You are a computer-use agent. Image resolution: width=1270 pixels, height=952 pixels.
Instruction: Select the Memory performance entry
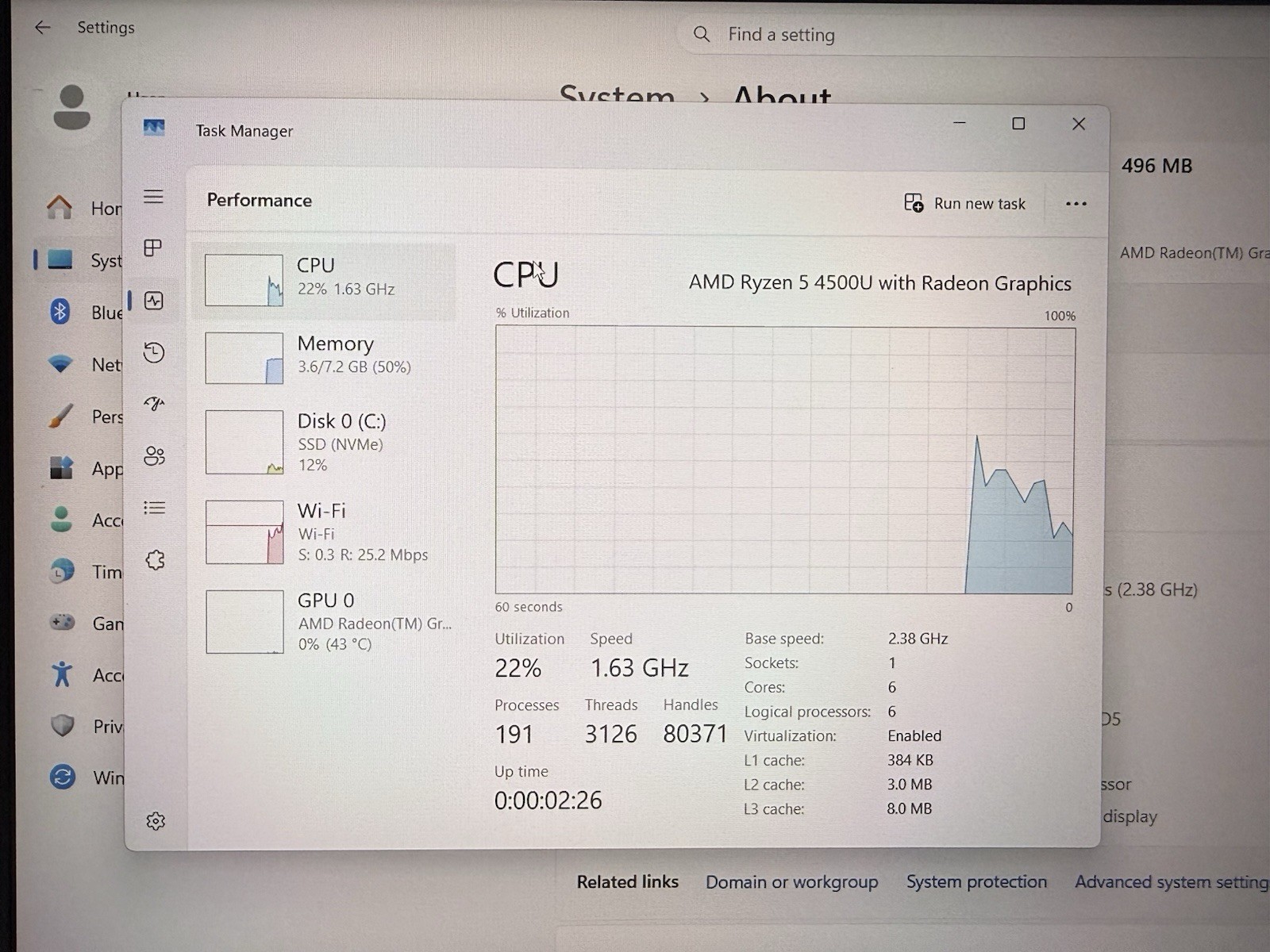[x=324, y=357]
